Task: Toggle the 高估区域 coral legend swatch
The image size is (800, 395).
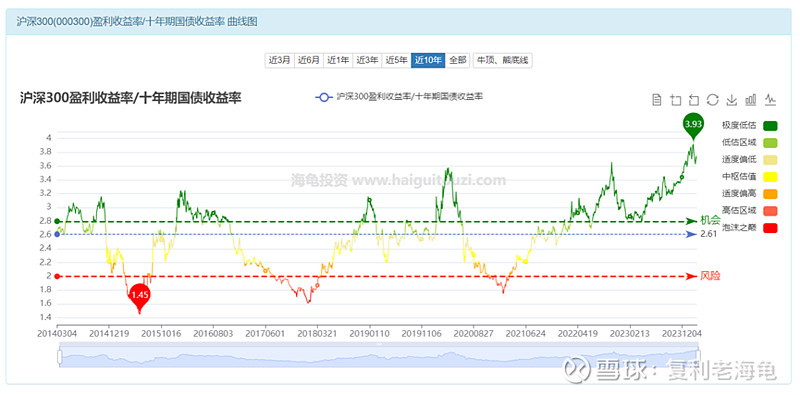Action: click(x=770, y=211)
